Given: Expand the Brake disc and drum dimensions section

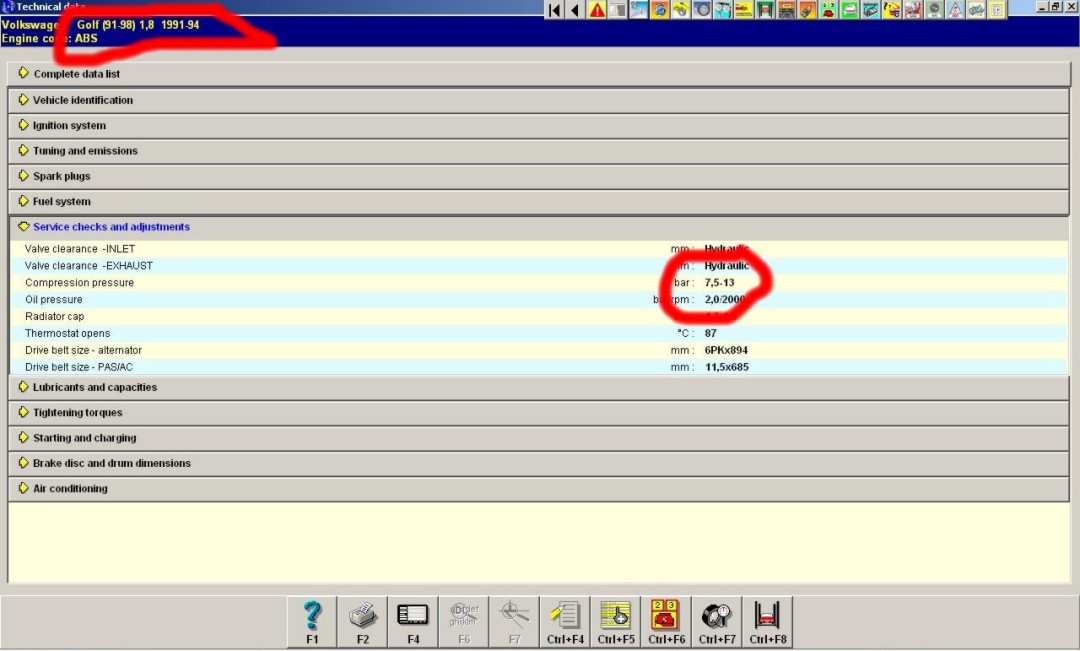Looking at the screenshot, I should tap(111, 464).
